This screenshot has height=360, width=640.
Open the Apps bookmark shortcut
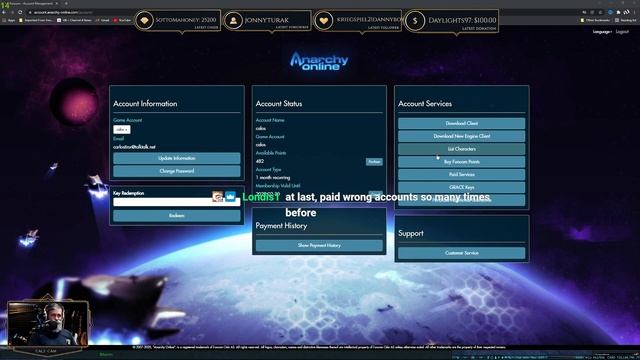(9, 20)
